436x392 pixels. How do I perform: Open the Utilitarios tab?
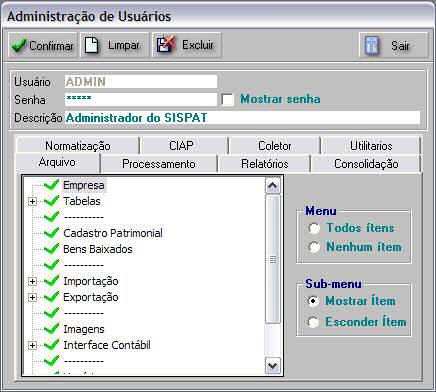371,146
